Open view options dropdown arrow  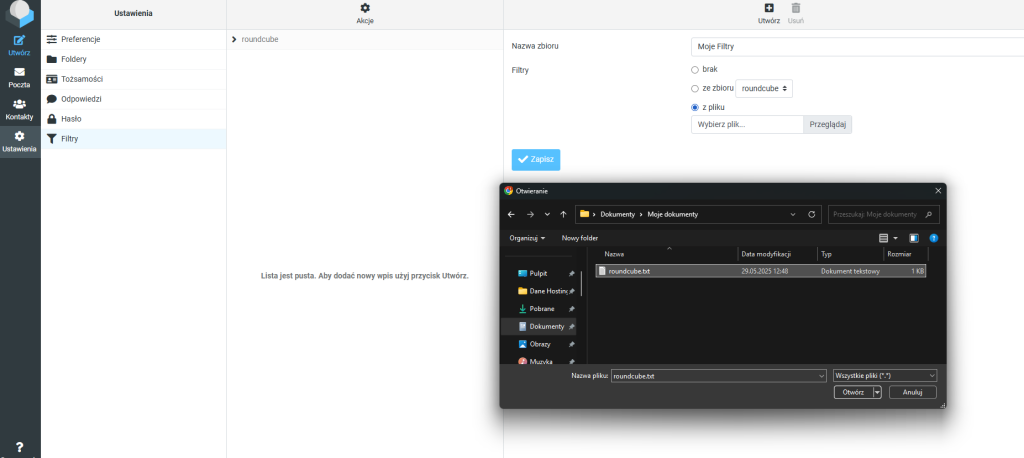[x=895, y=238]
